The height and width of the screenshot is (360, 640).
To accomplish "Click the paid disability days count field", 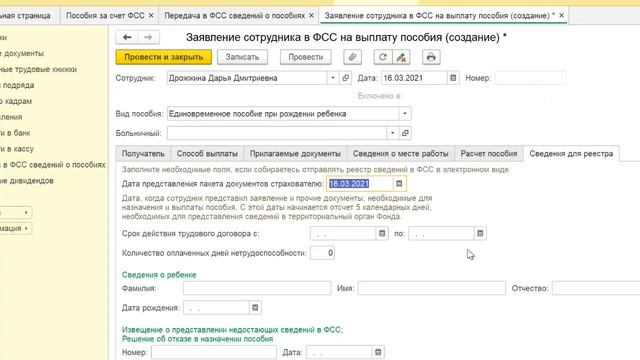I will click(x=322, y=253).
